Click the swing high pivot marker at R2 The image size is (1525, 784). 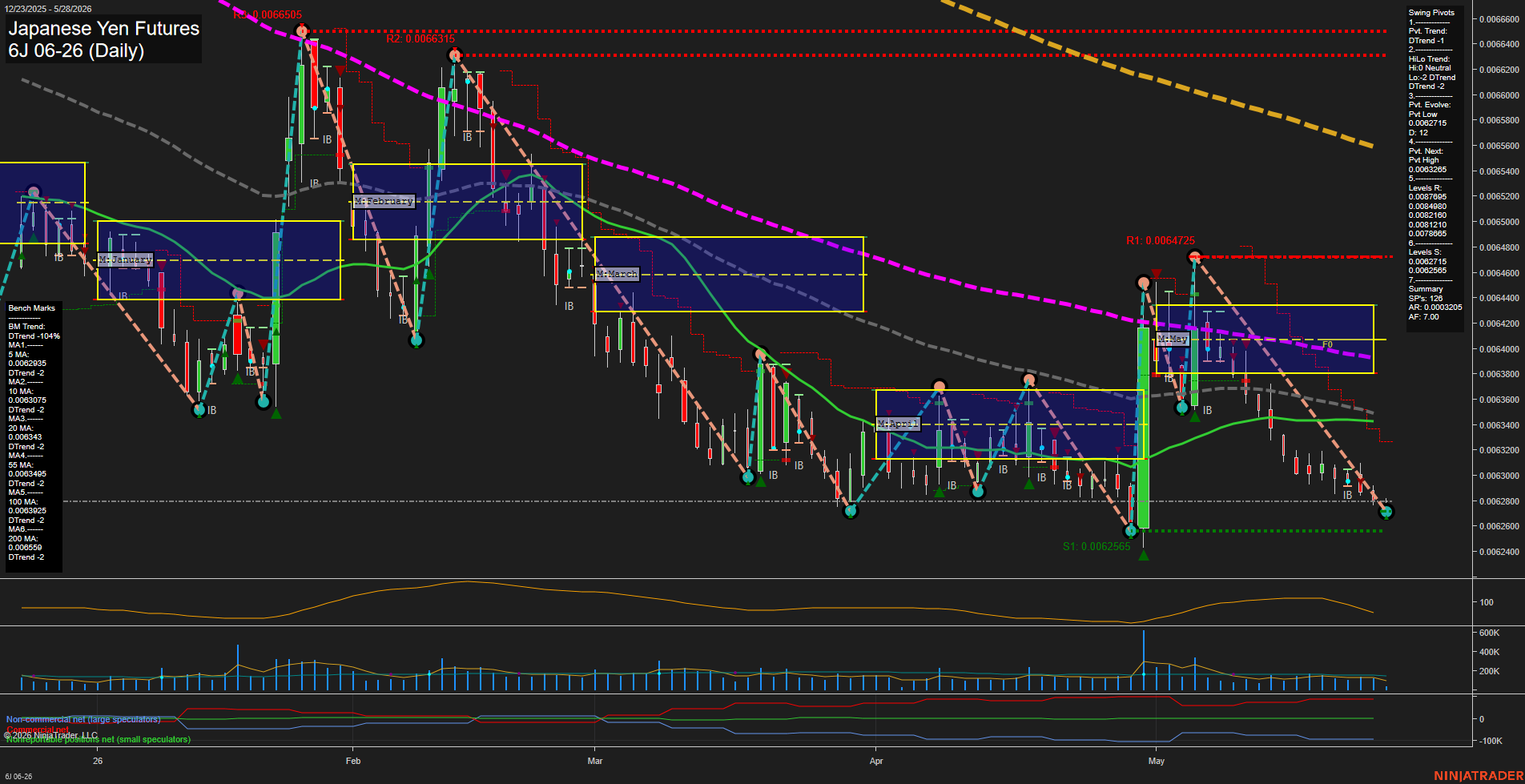(455, 55)
